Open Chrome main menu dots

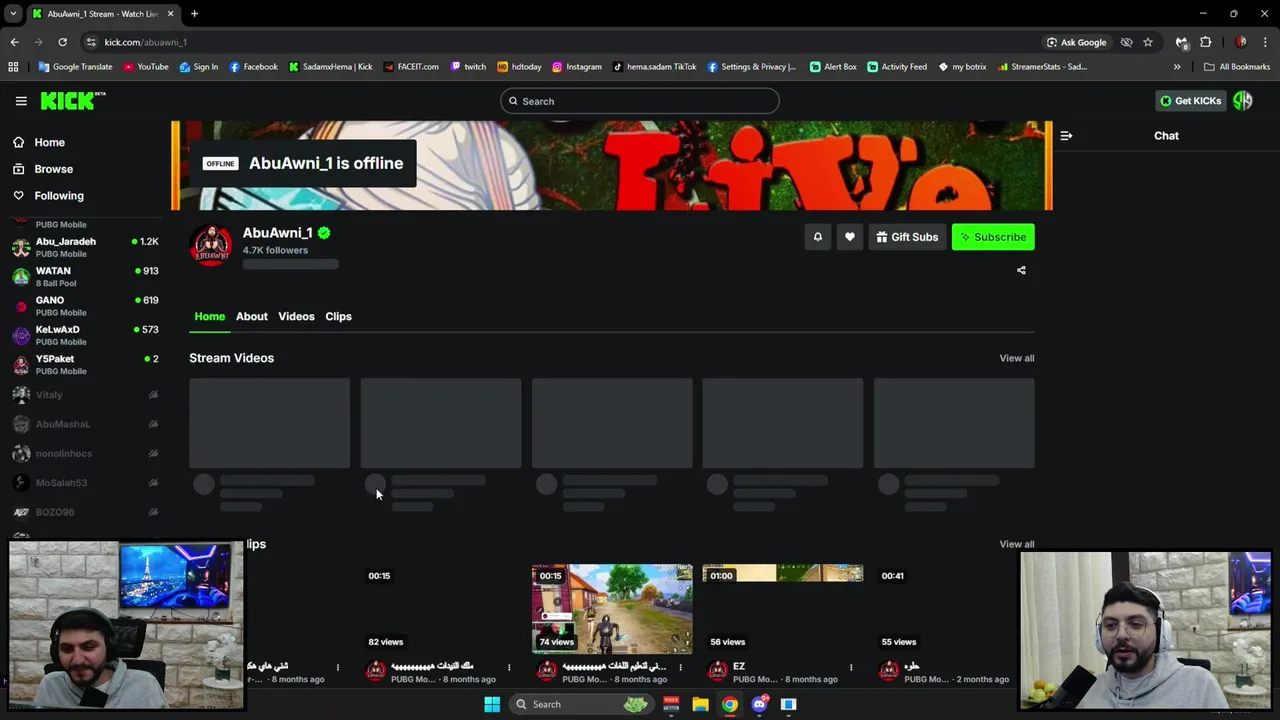tap(1266, 42)
